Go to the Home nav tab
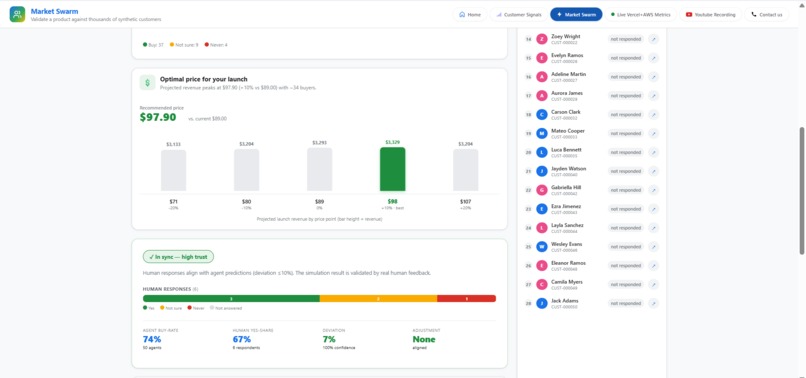Screen dimensions: 806x378 pos(470,14)
